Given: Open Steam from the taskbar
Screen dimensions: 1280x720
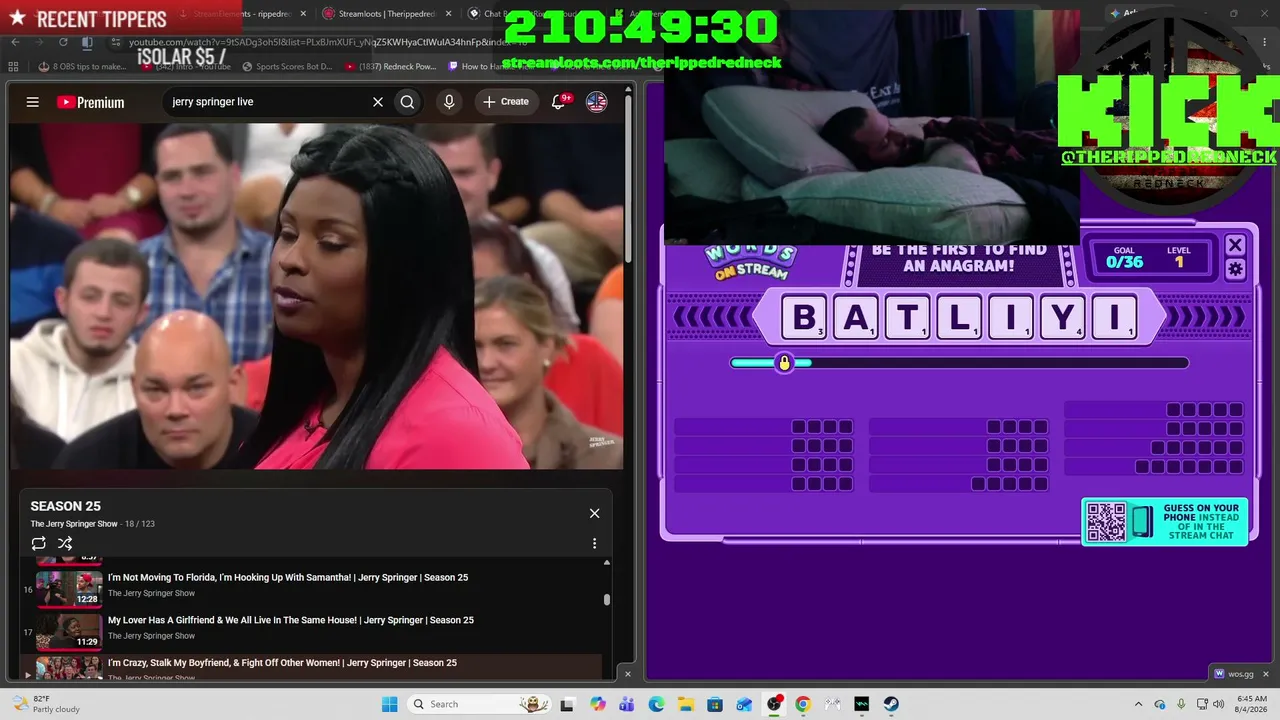Looking at the screenshot, I should (x=891, y=704).
